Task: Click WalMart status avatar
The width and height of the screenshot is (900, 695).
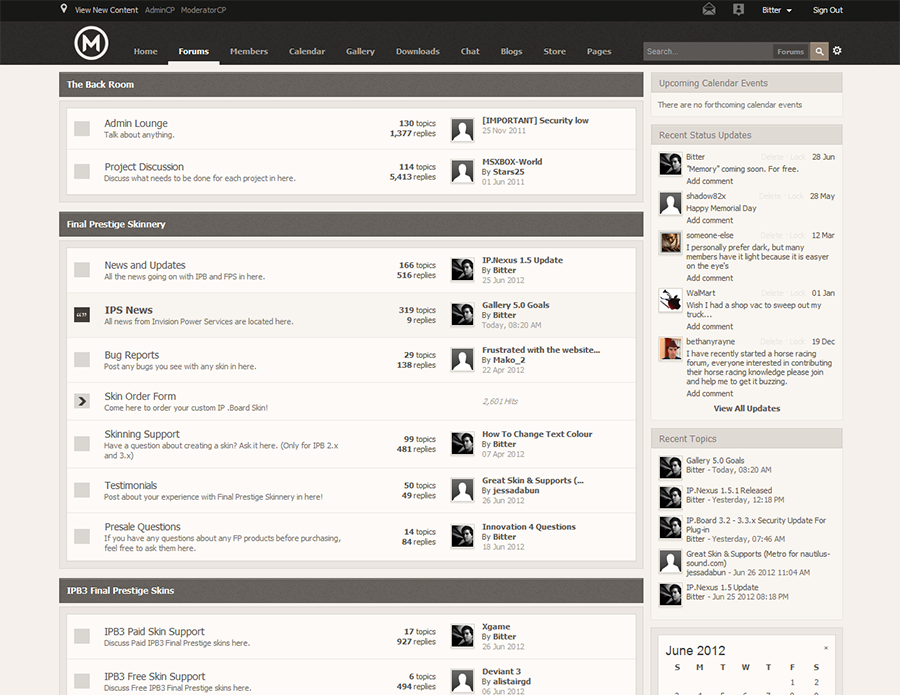Action: click(670, 300)
